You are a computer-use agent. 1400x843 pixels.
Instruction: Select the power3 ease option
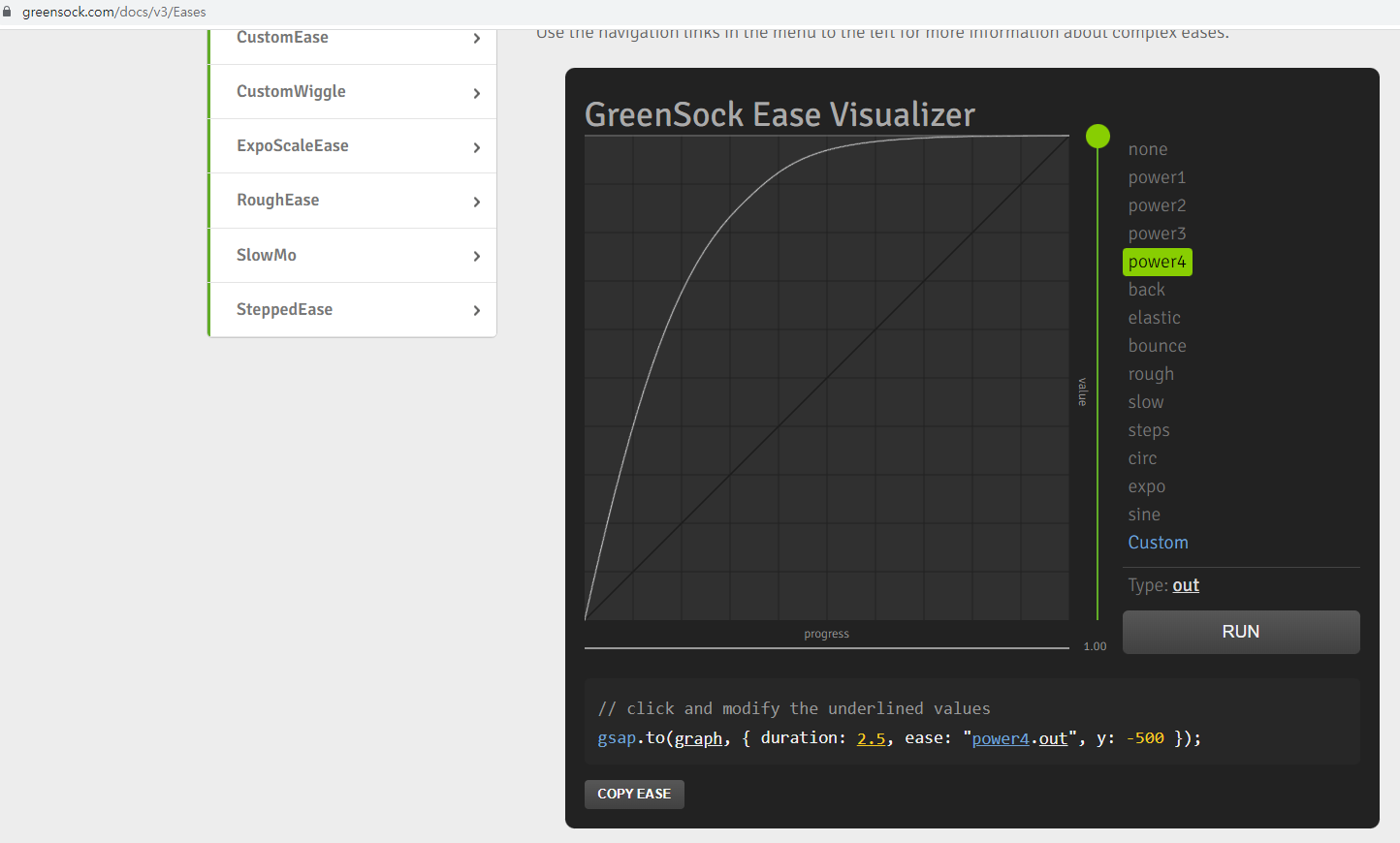(x=1157, y=234)
